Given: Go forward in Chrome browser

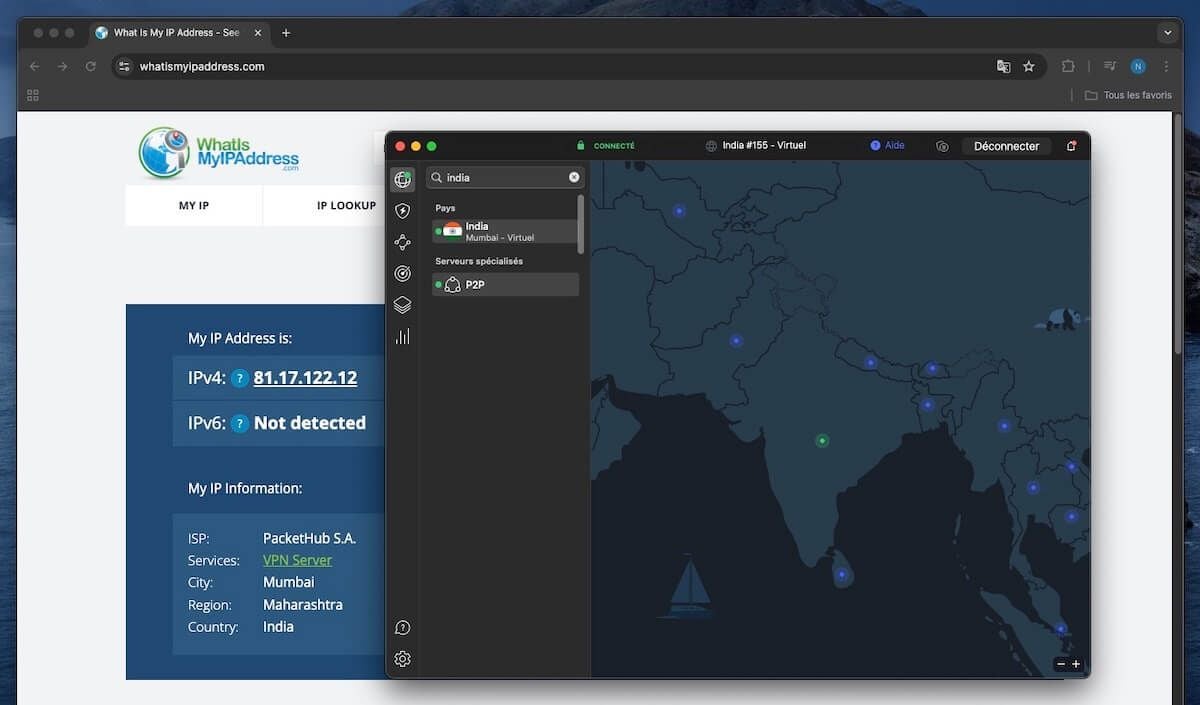Looking at the screenshot, I should coord(62,66).
